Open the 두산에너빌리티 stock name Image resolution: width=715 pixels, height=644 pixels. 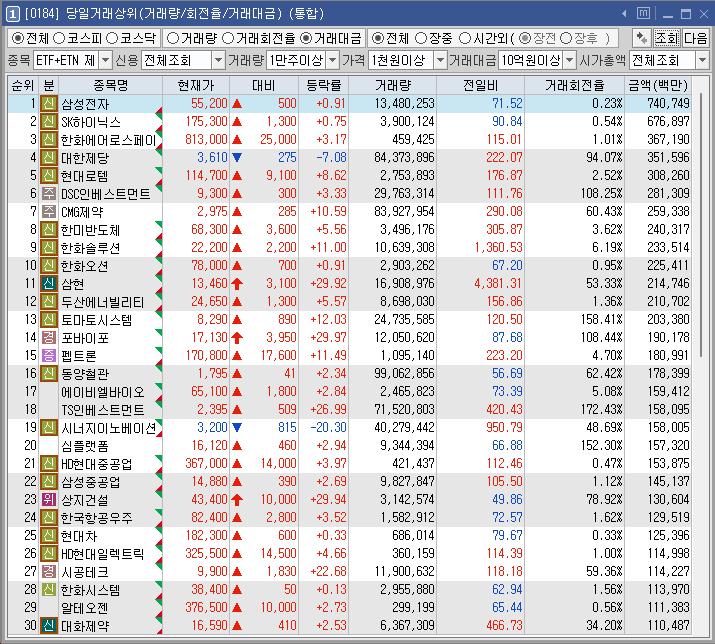(103, 302)
